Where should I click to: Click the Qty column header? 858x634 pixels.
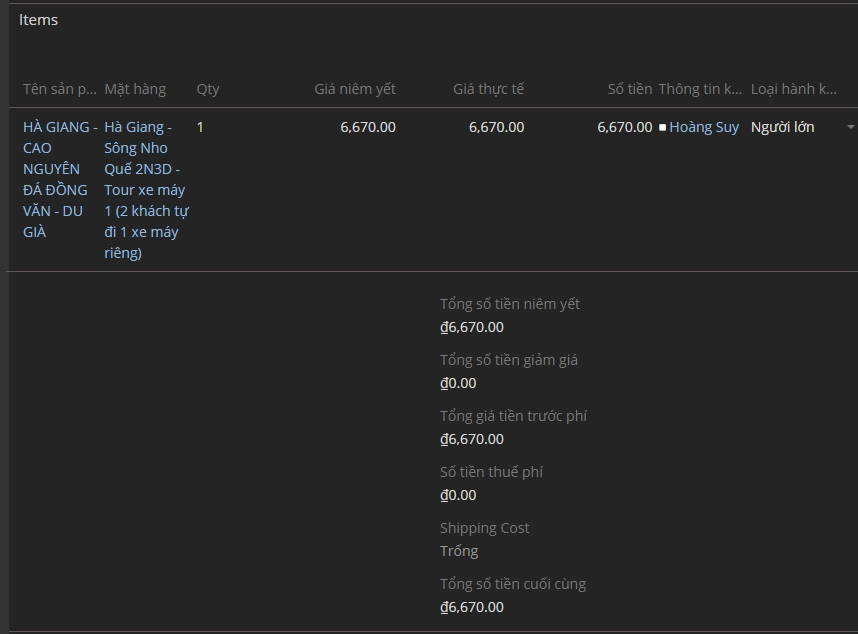[x=208, y=89]
